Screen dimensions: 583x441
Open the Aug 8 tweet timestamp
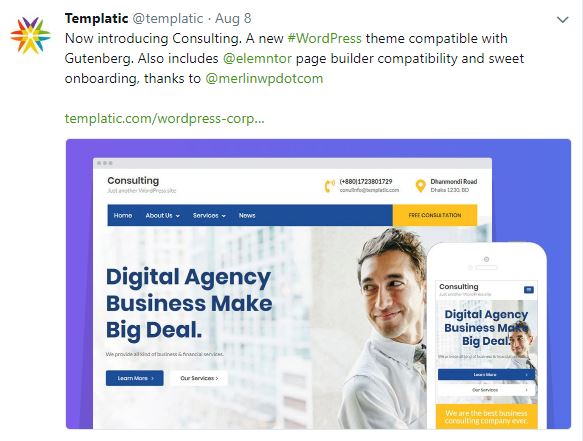point(233,19)
